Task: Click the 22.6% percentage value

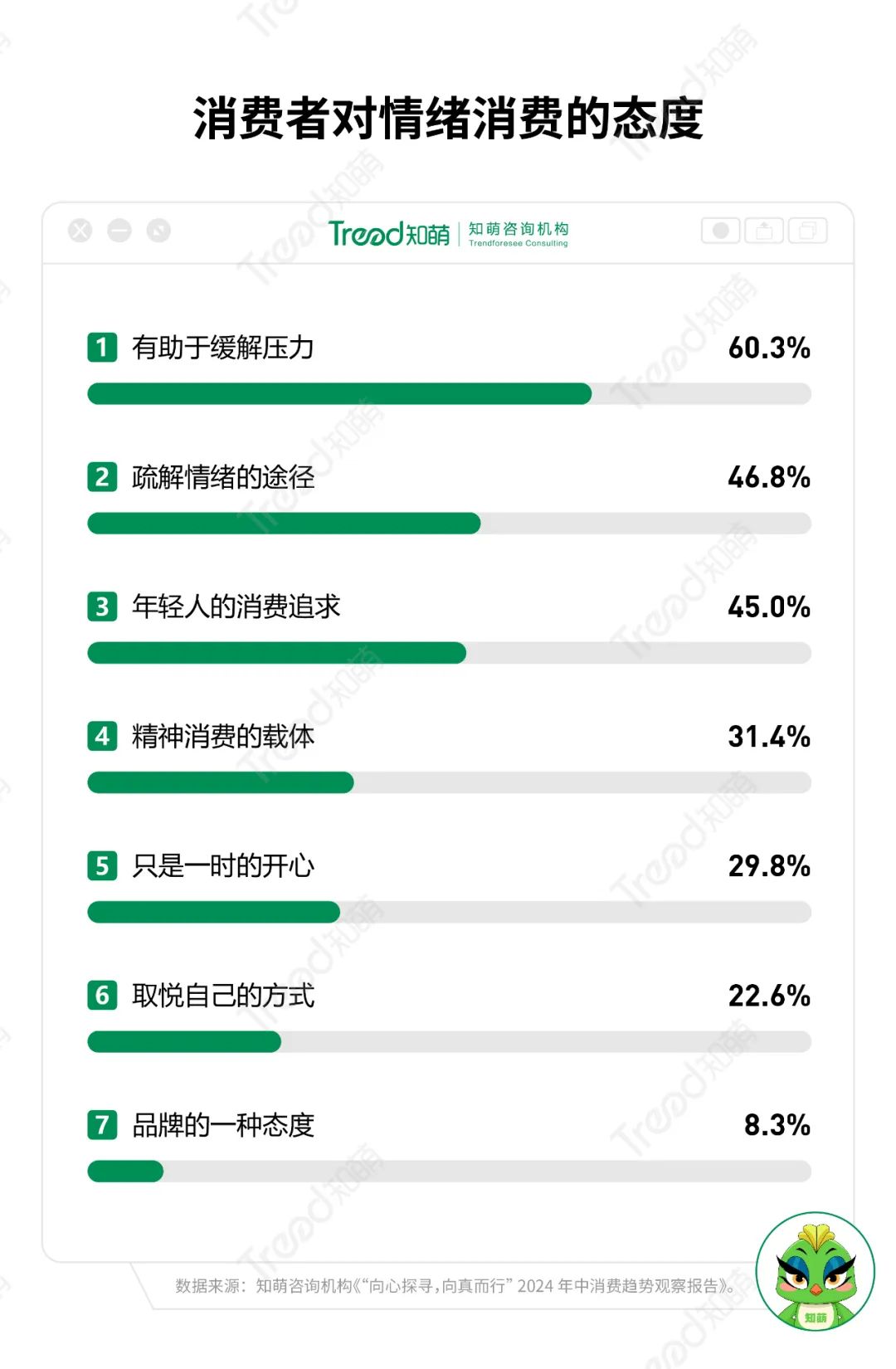Action: [x=768, y=996]
